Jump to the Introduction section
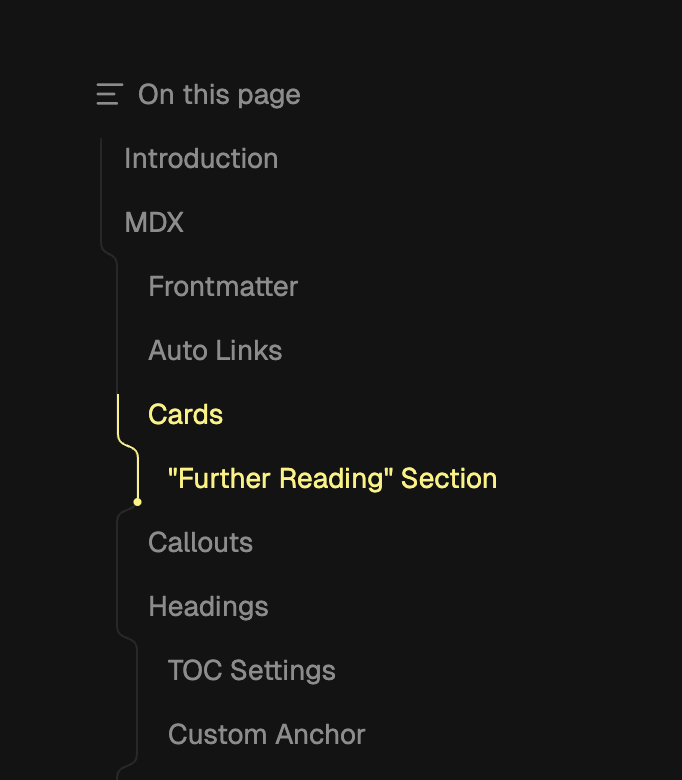The width and height of the screenshot is (682, 780). [x=201, y=159]
